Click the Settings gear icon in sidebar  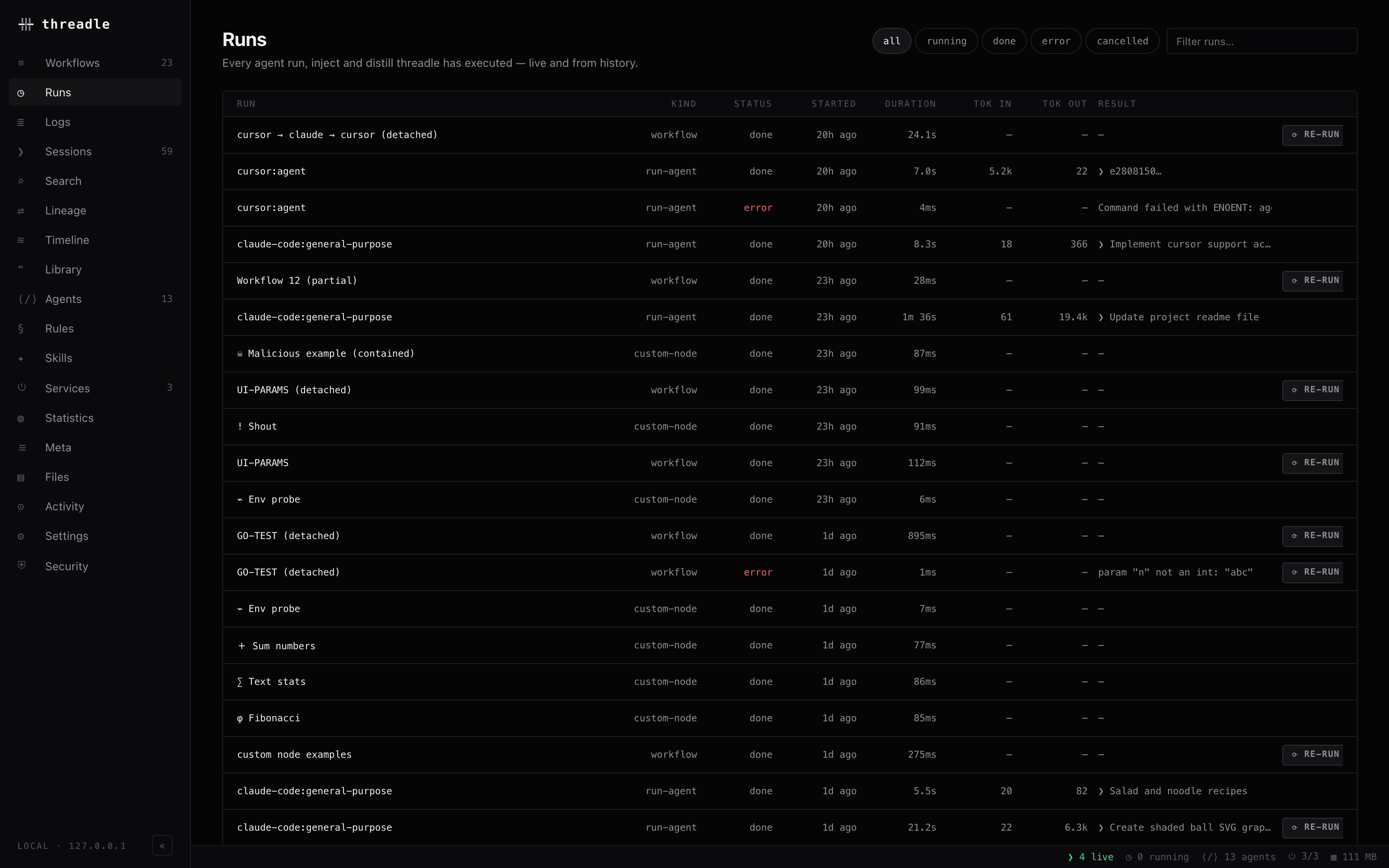[21, 537]
